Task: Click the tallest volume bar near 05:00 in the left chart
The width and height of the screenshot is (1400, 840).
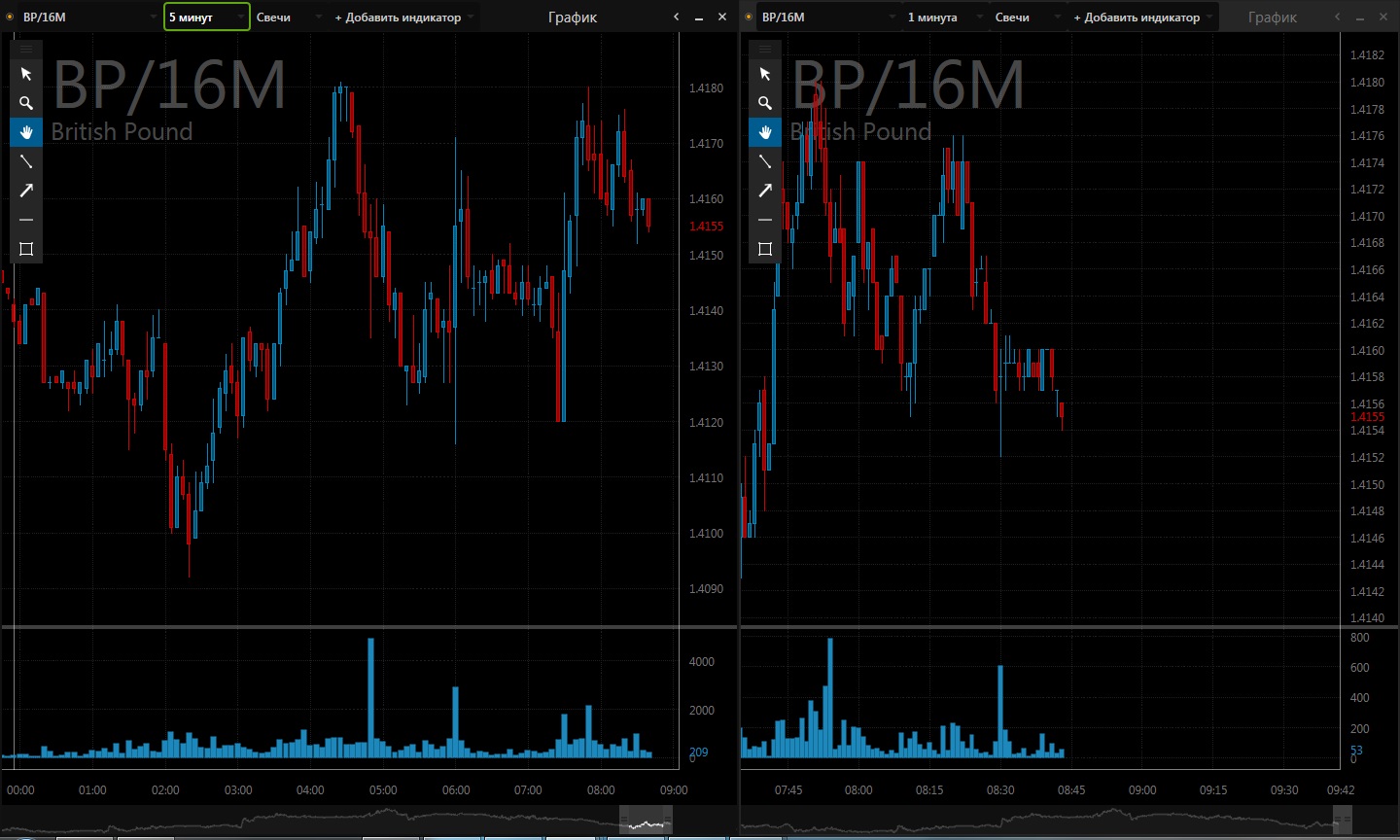Action: click(370, 698)
